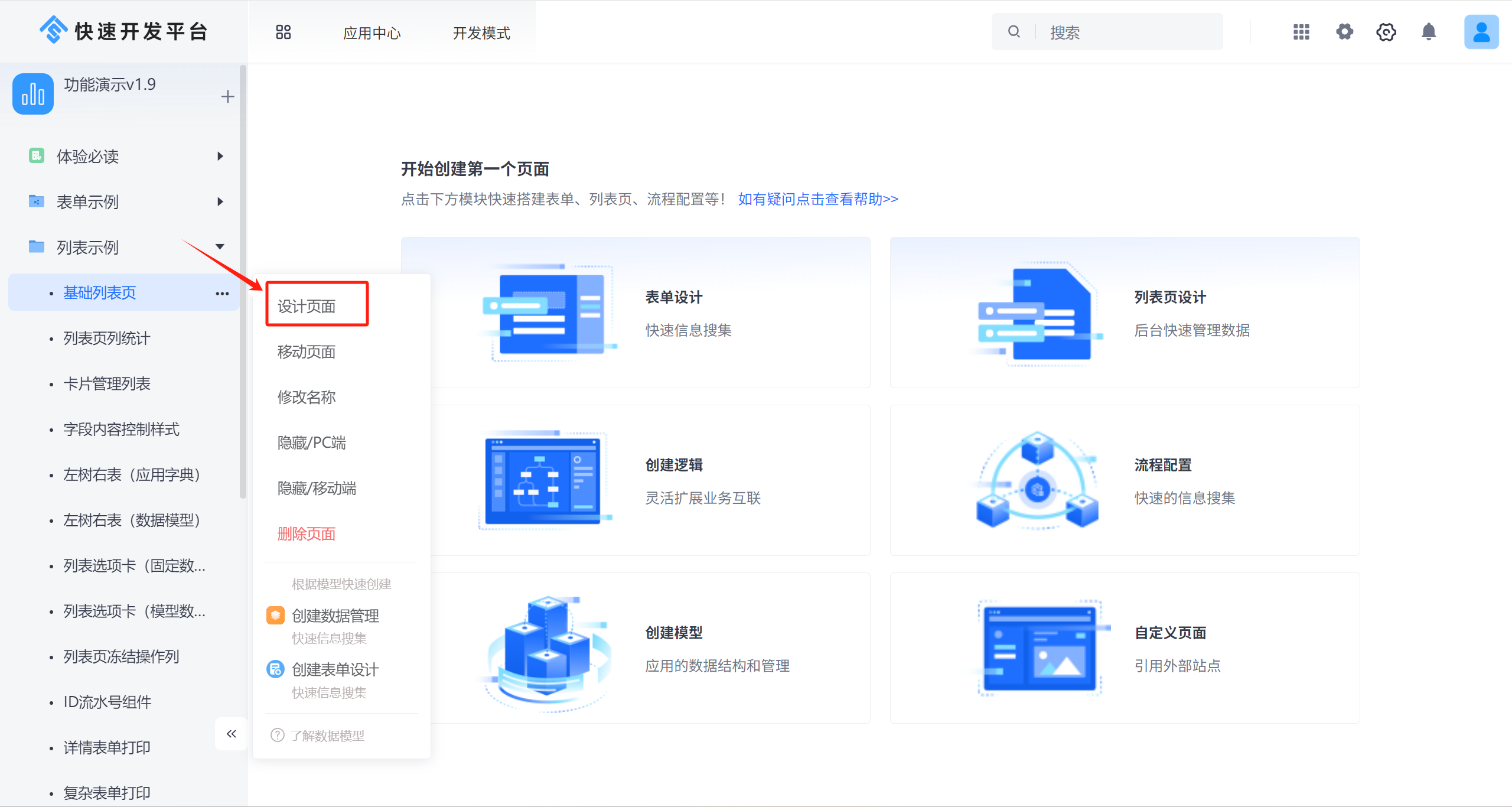Open the 列表页设计 card
Screen dimensions: 1512x807
[x=1125, y=313]
